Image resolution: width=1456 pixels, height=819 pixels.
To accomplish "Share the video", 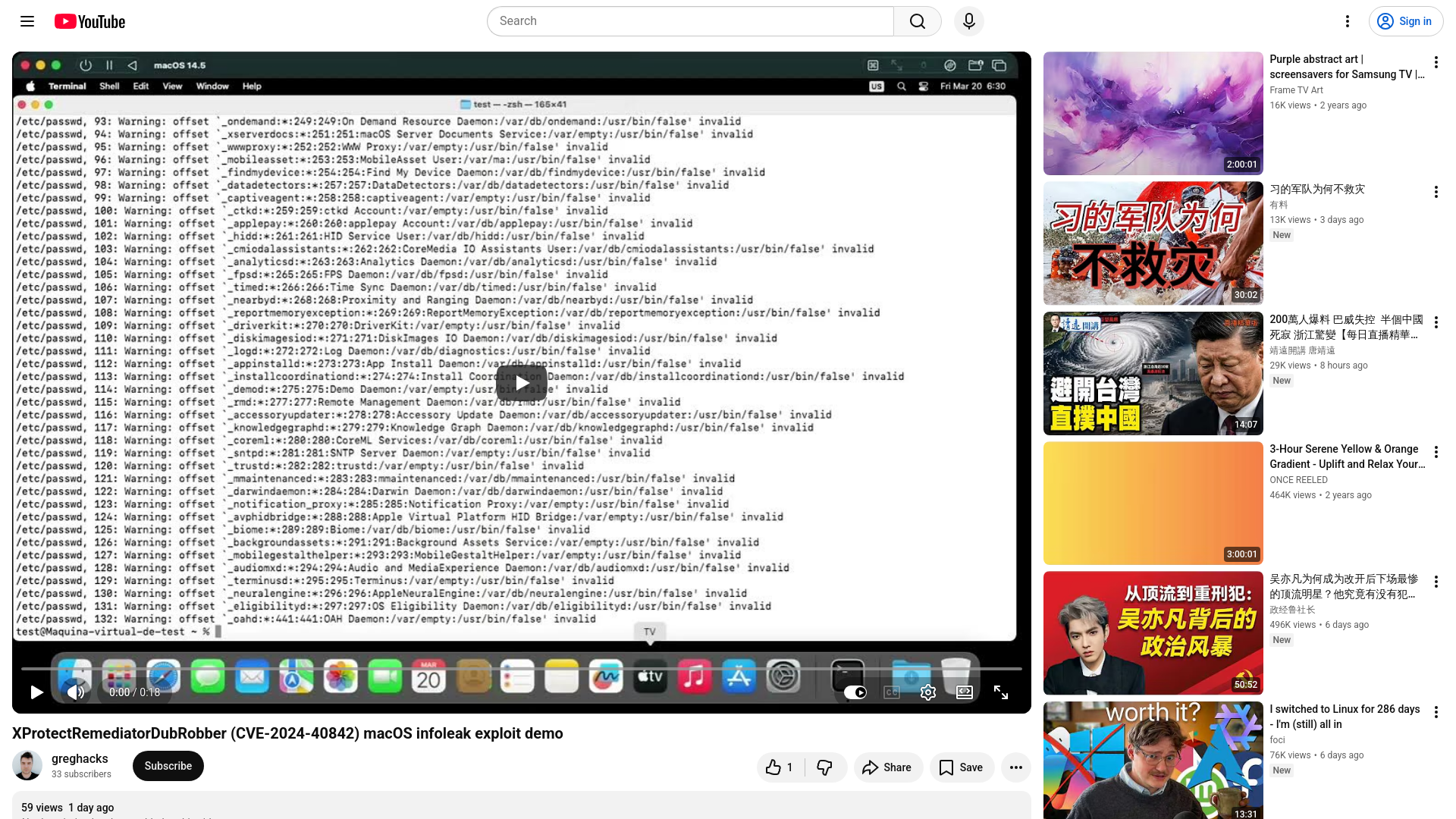I will coord(888,767).
